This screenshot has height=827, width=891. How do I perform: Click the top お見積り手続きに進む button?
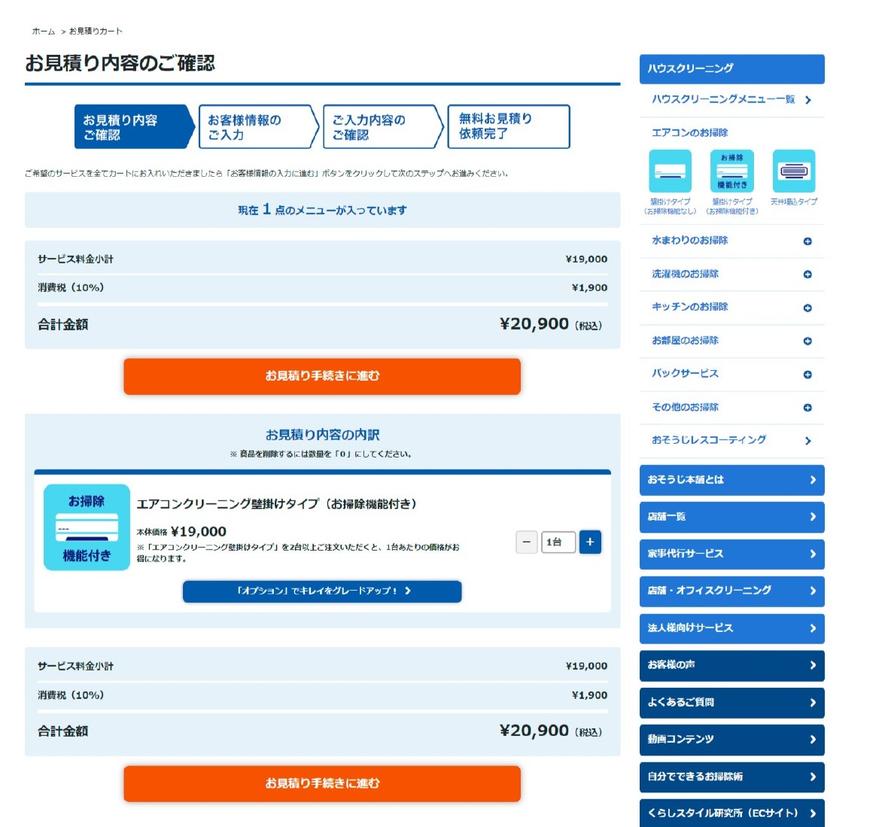tap(322, 377)
